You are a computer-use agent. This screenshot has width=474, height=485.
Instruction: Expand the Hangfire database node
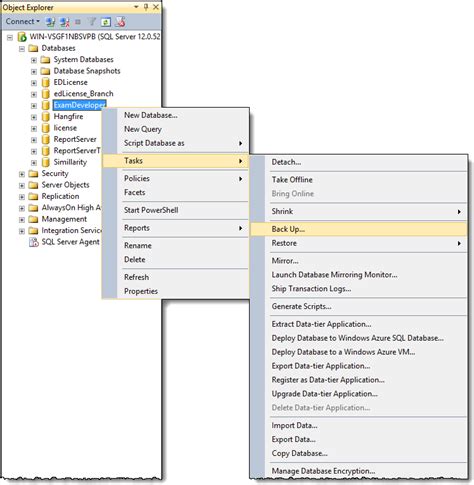[x=34, y=117]
